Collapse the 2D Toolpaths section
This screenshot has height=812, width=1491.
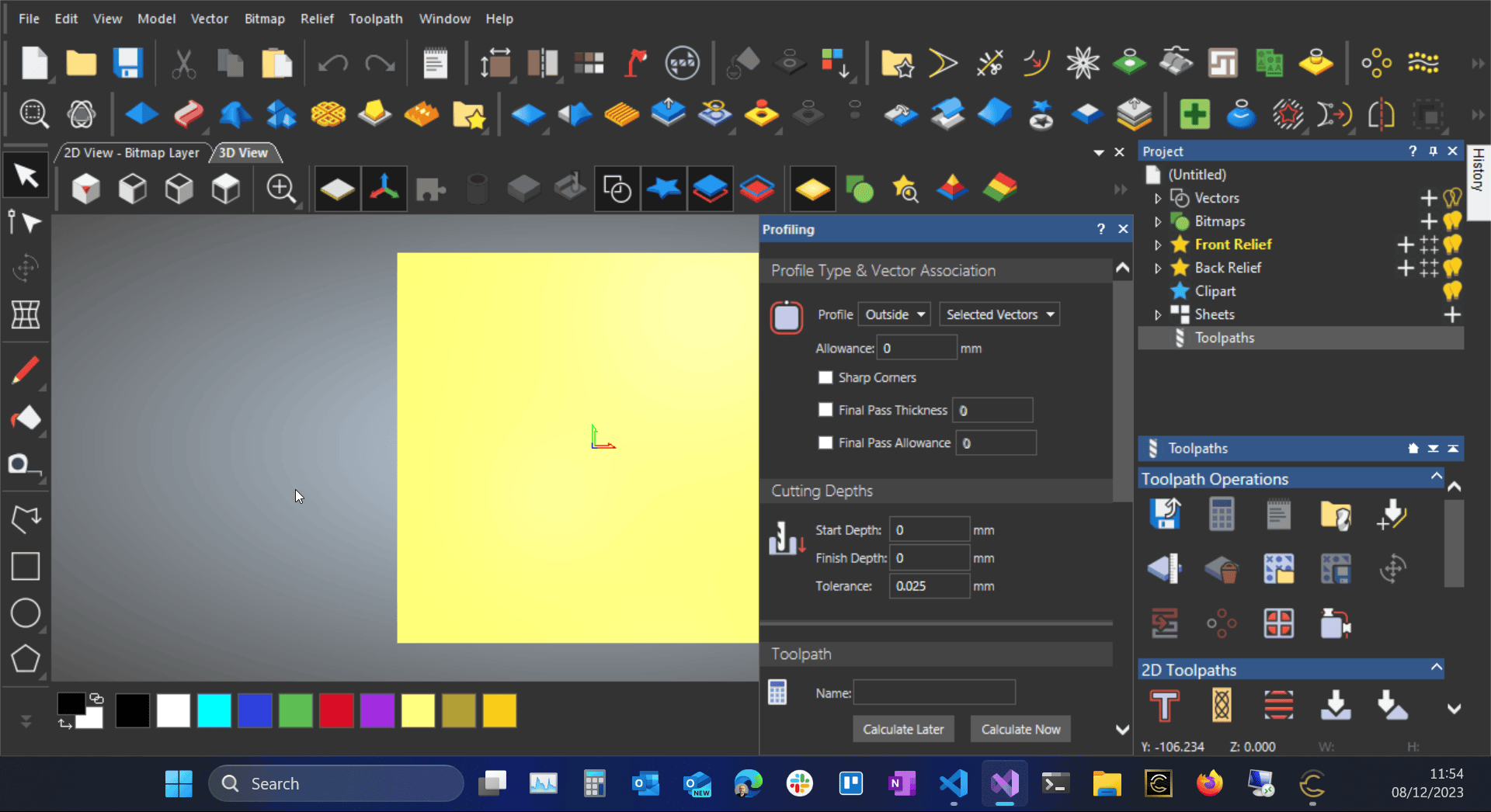[x=1436, y=668]
